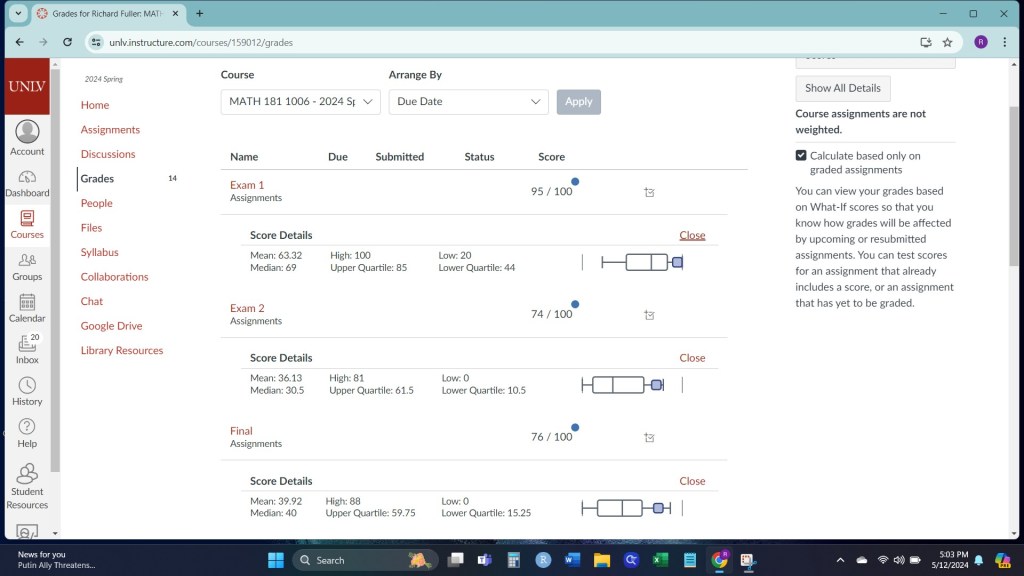This screenshot has width=1024, height=576.
Task: Expand the Arrange By Due Date dropdown
Action: tap(468, 102)
